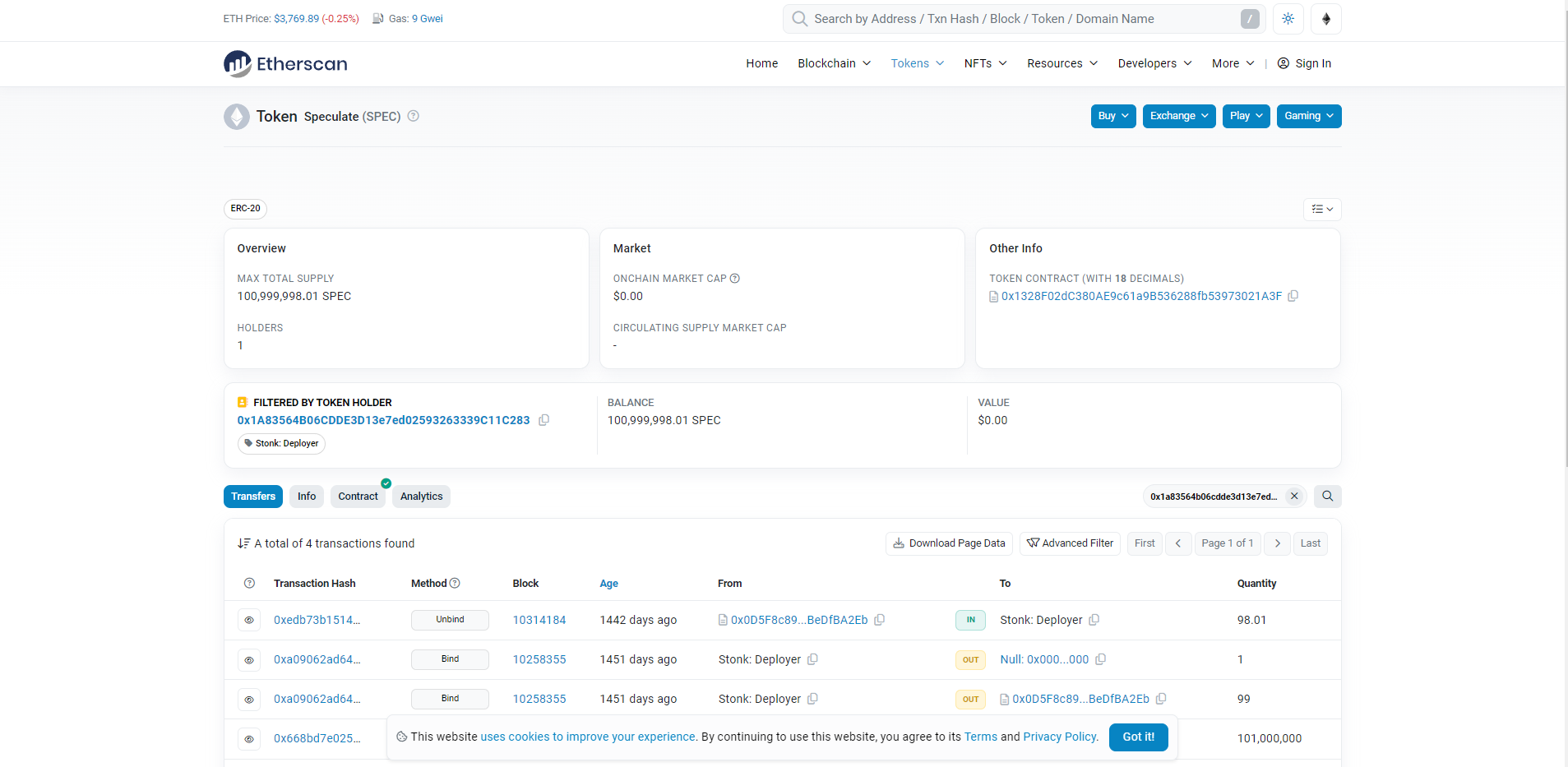Open the list view options dropdown

click(x=1322, y=210)
